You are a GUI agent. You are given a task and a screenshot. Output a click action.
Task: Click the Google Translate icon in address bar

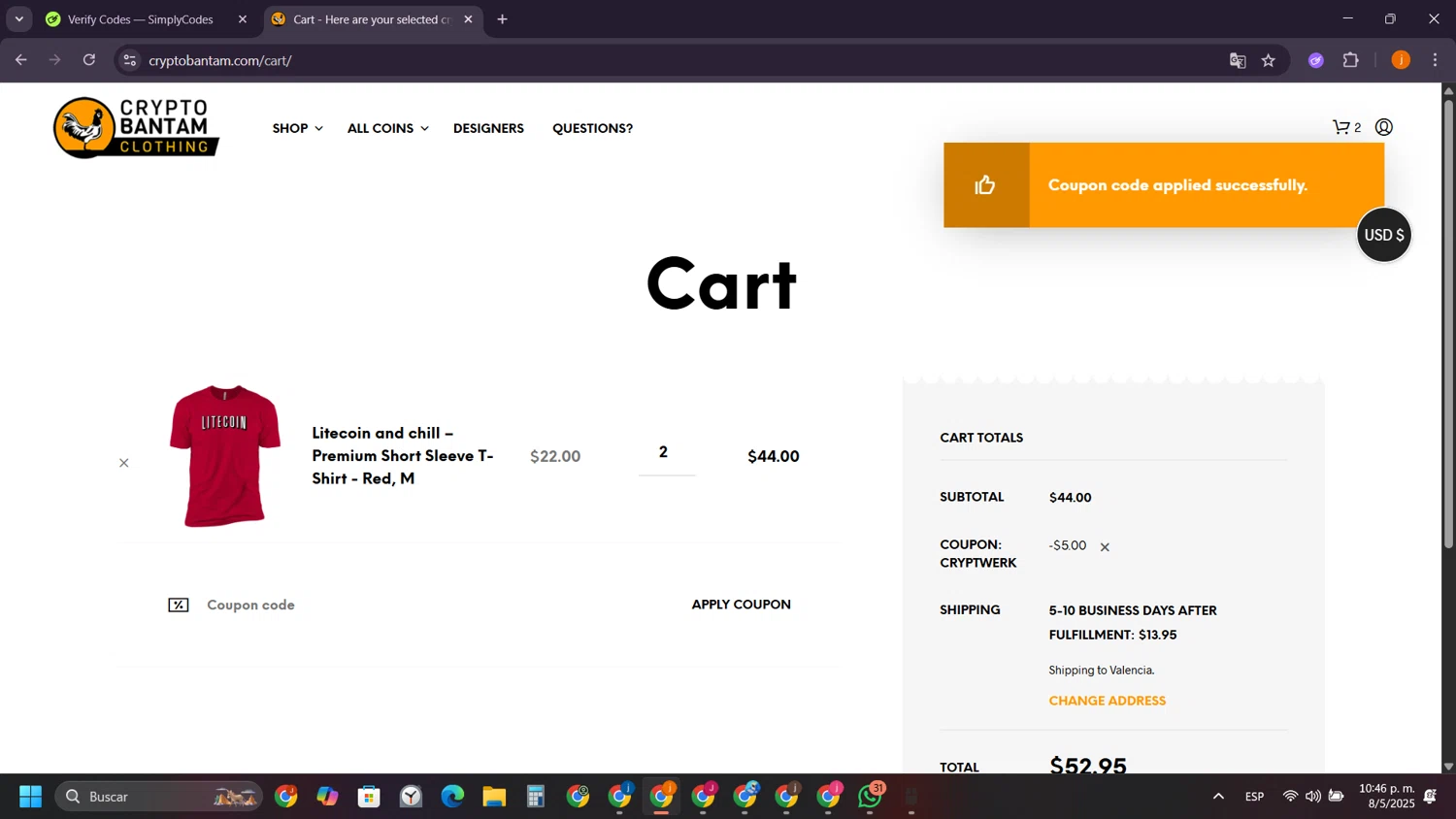(x=1238, y=60)
